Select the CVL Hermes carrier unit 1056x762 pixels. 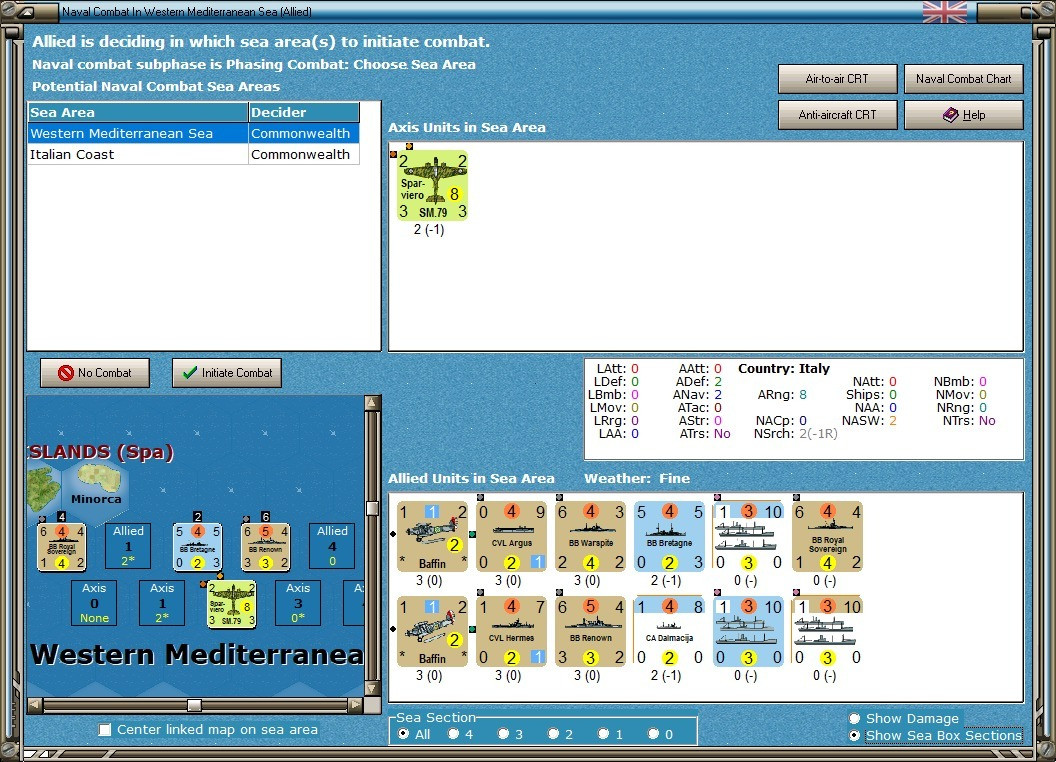(511, 631)
